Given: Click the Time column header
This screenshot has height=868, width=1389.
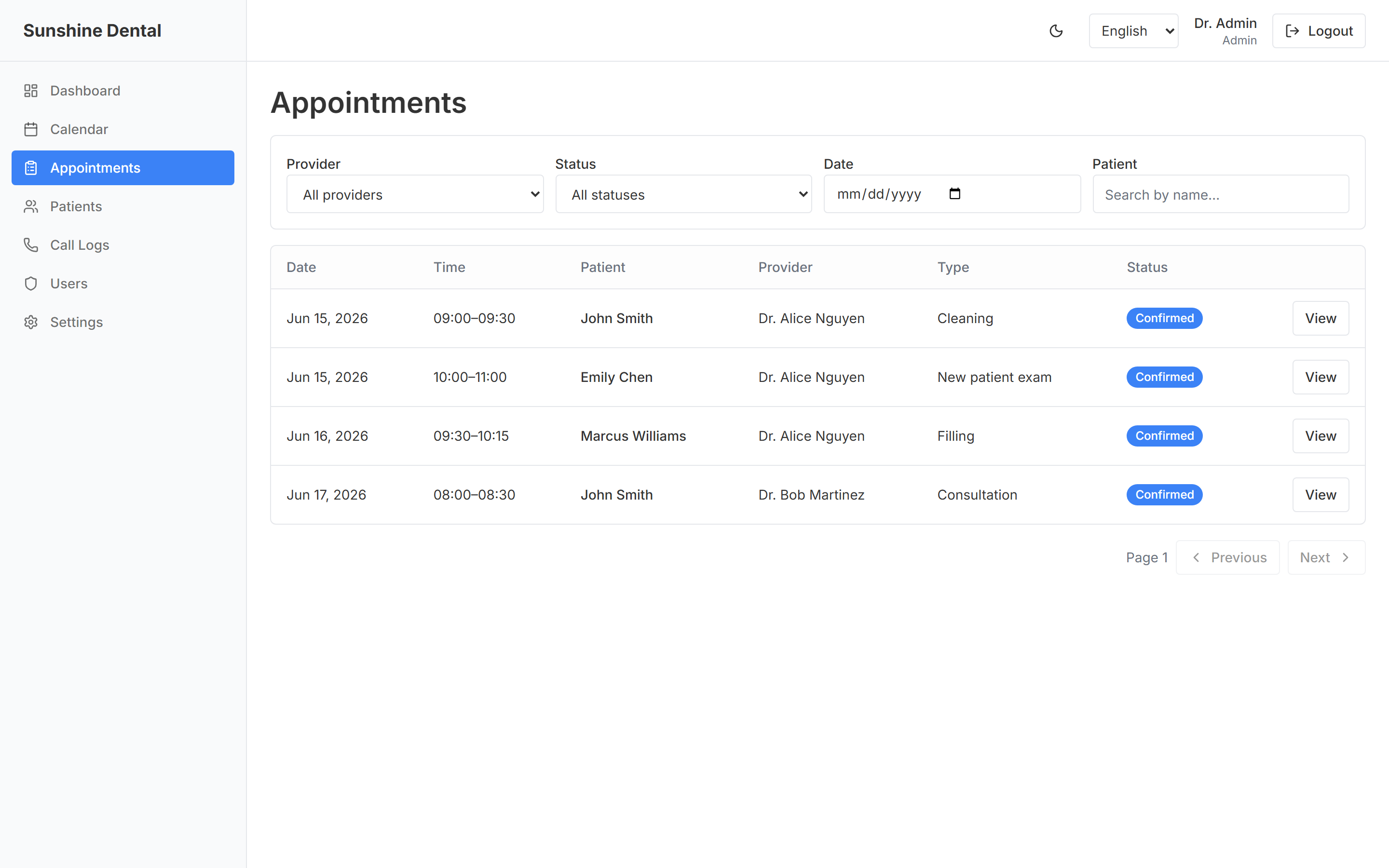Looking at the screenshot, I should [x=449, y=267].
